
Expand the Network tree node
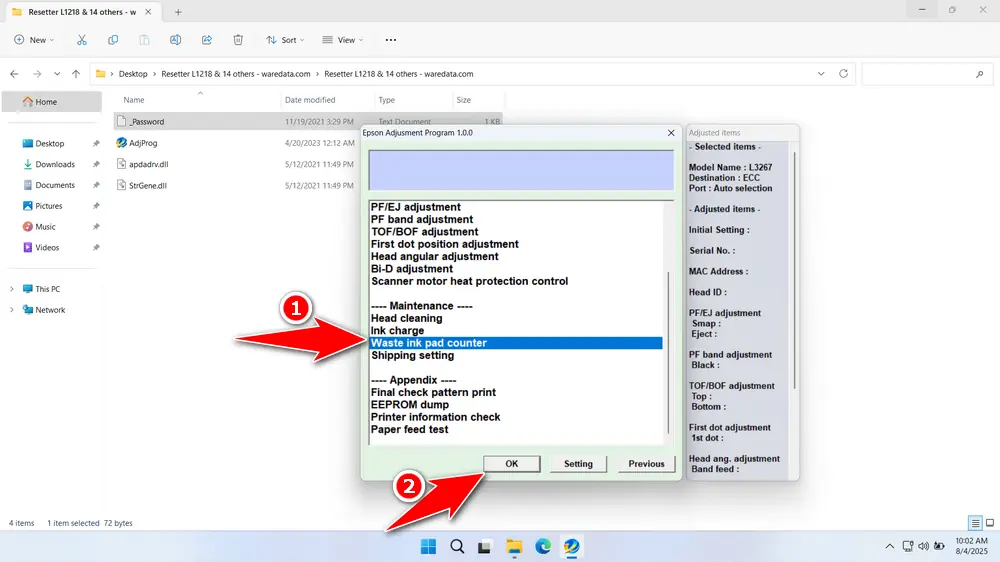(11, 310)
